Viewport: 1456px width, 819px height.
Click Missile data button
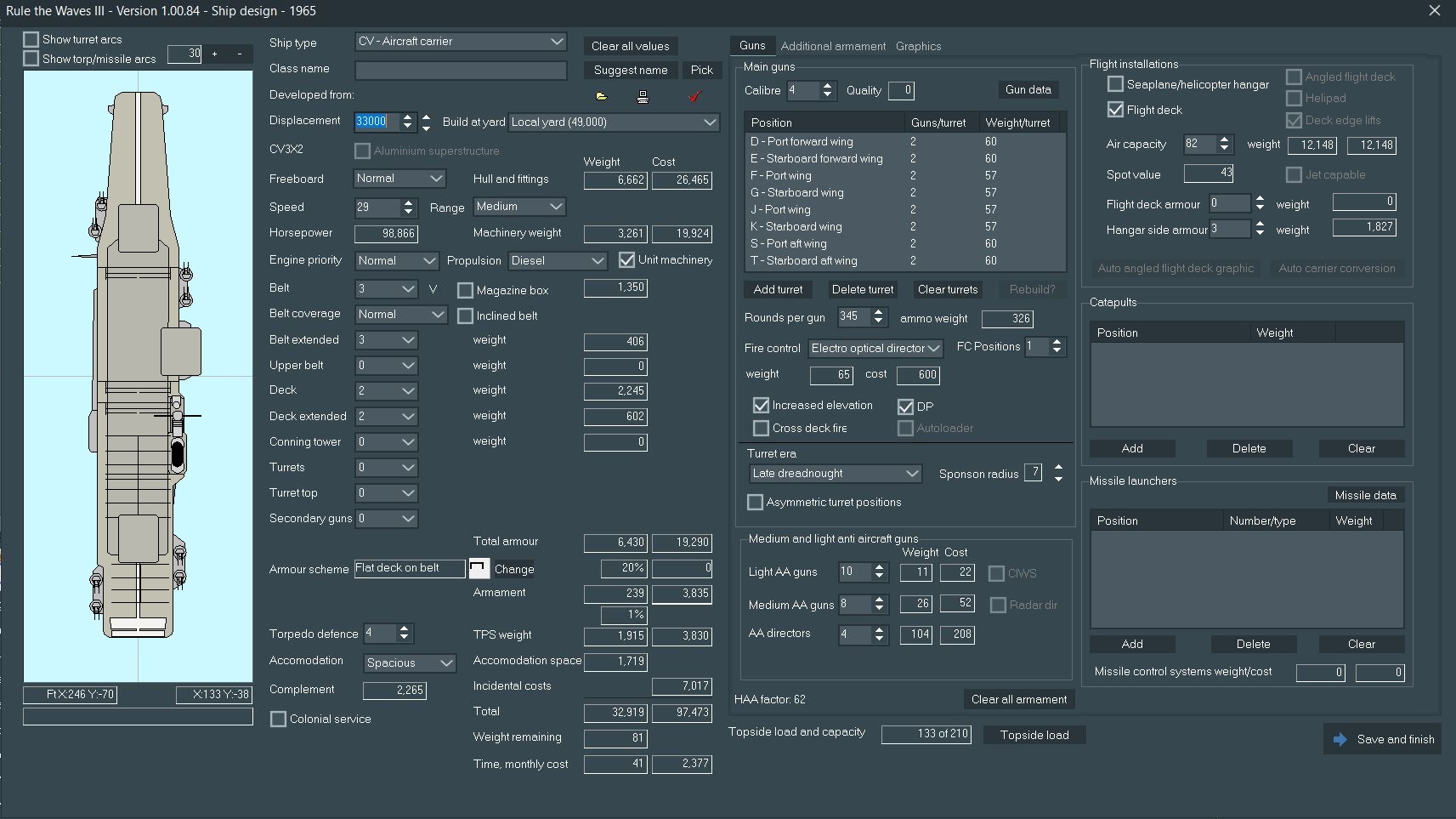pyautogui.click(x=1365, y=495)
